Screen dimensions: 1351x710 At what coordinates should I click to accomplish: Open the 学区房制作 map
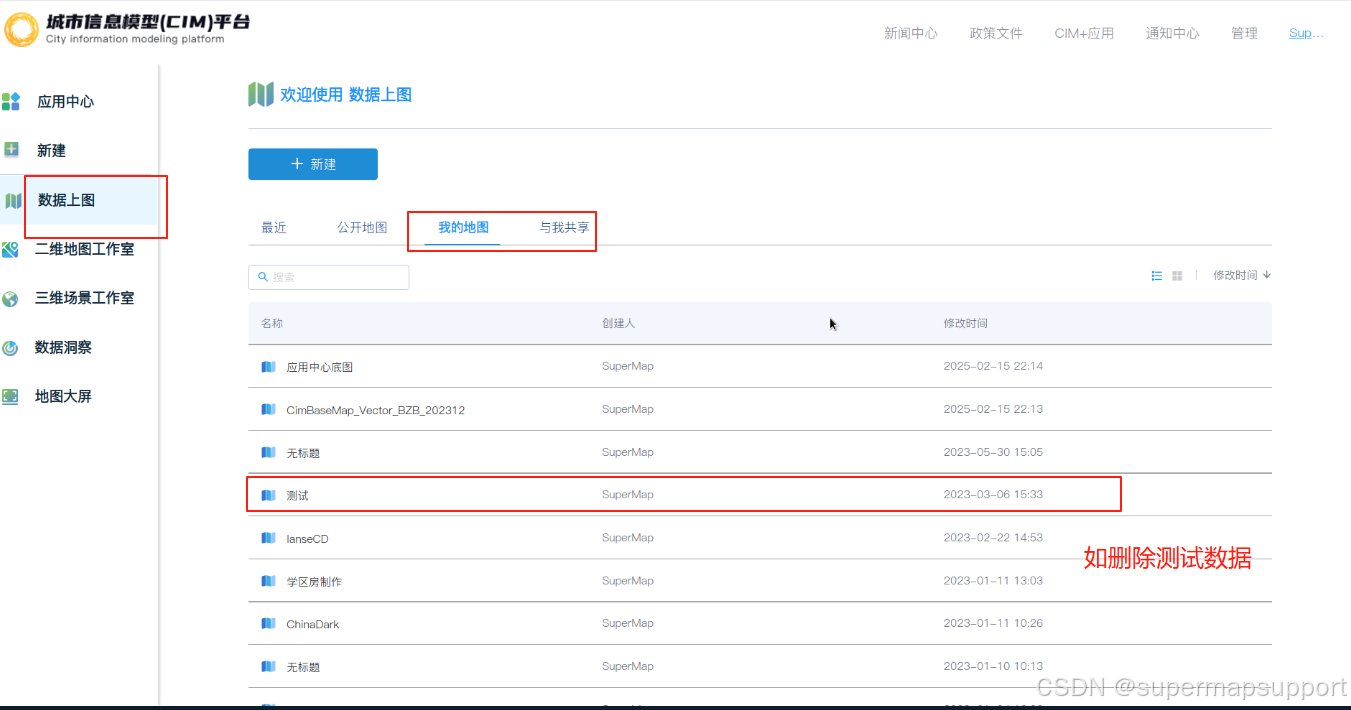pos(760,581)
